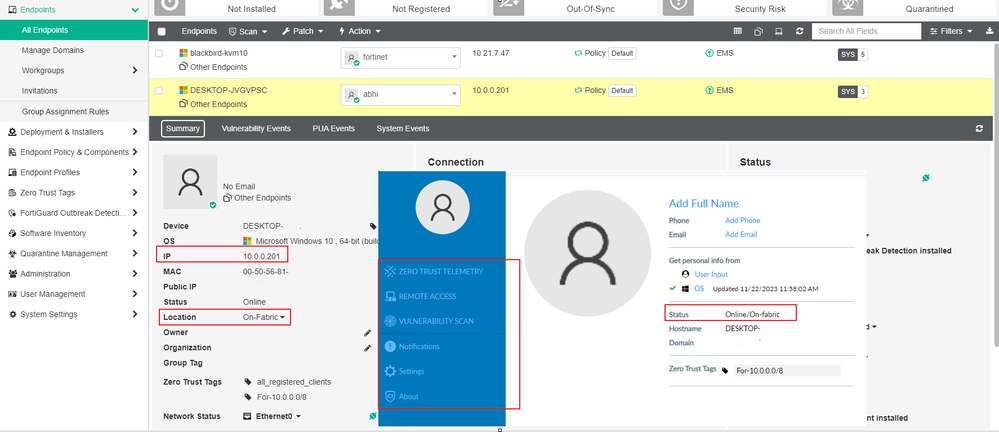Open the Action dropdown menu

tap(360, 31)
